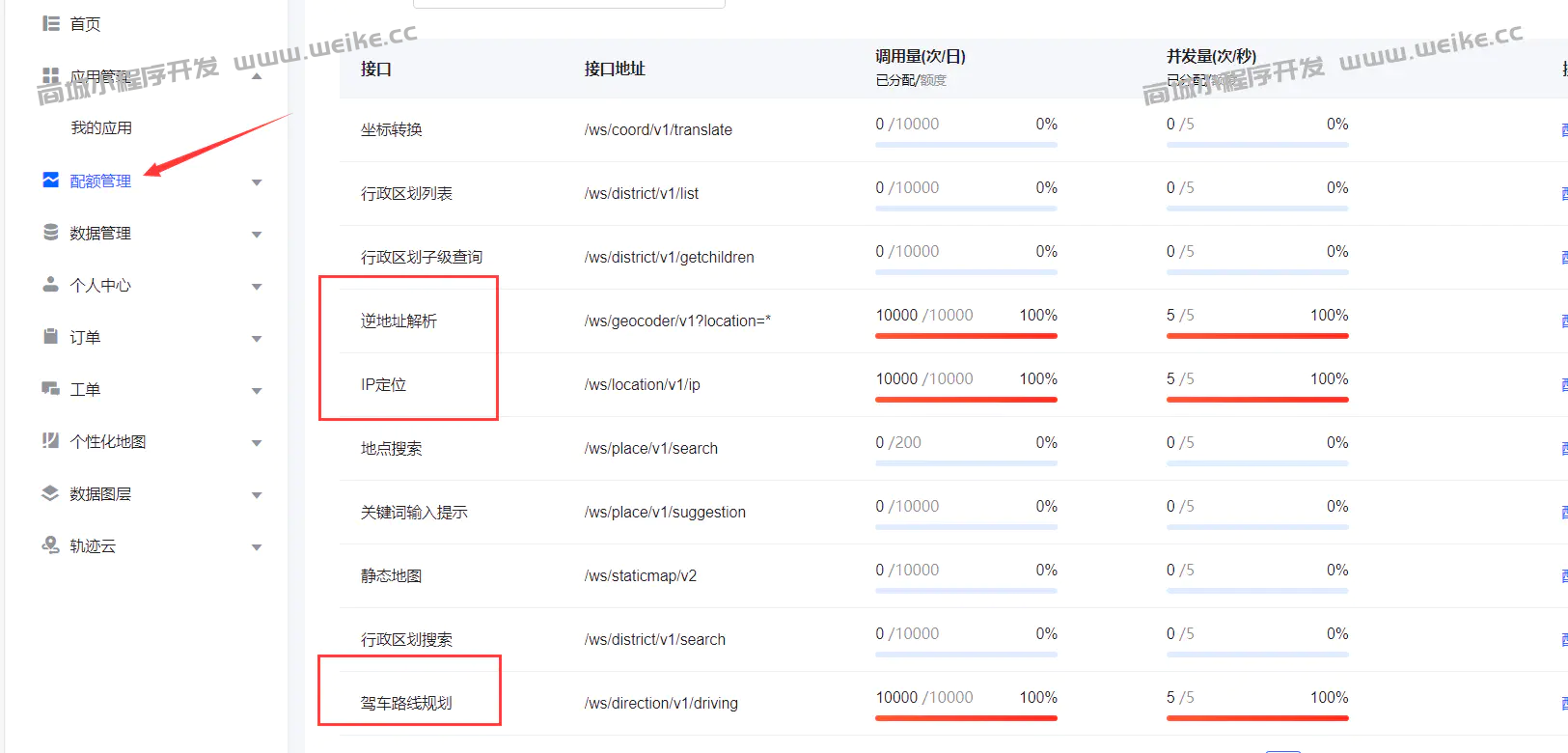Click the 坐标转换 interface name
This screenshot has width=1568, height=753.
click(x=392, y=129)
